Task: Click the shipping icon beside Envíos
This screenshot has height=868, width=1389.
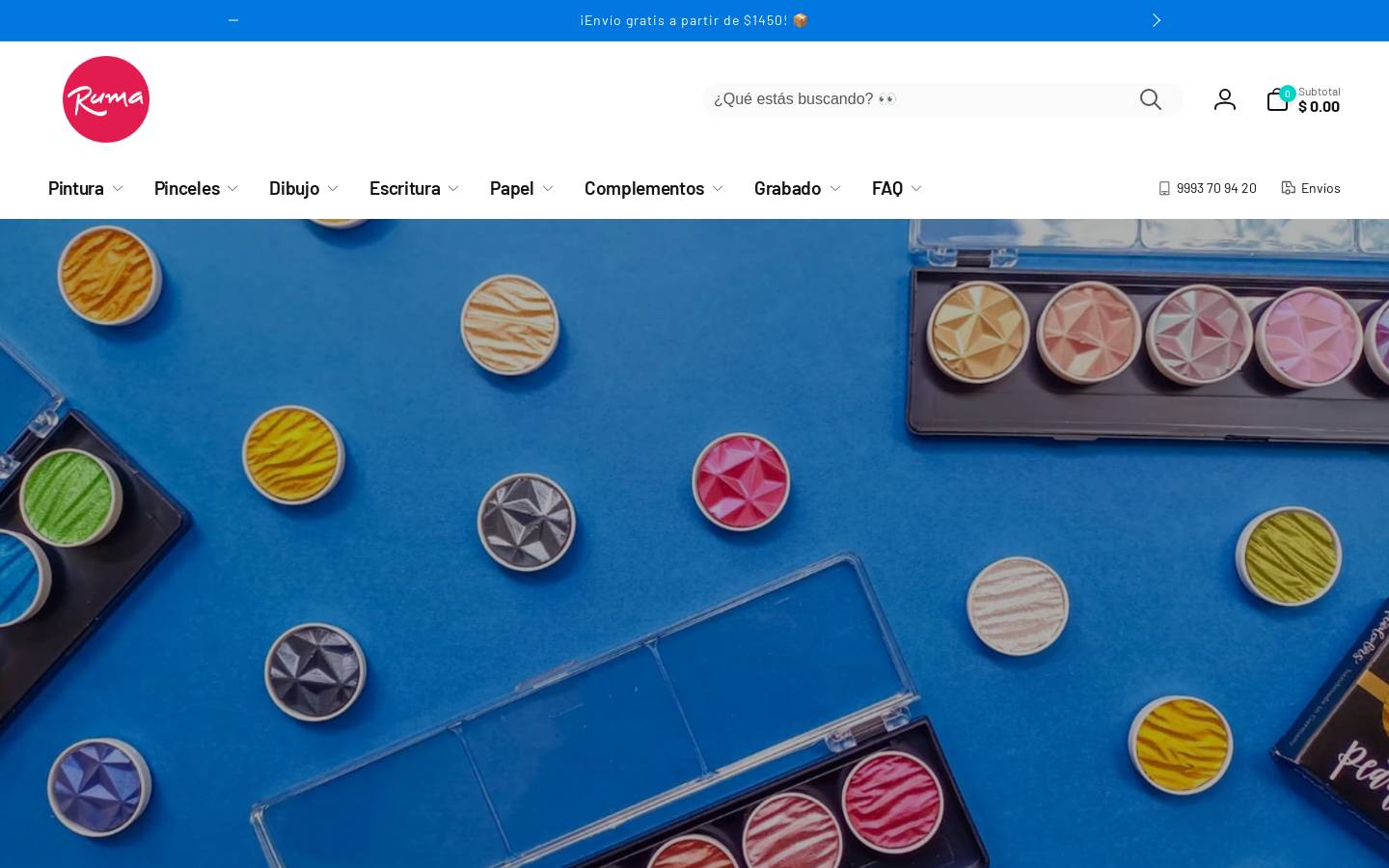Action: 1288,188
